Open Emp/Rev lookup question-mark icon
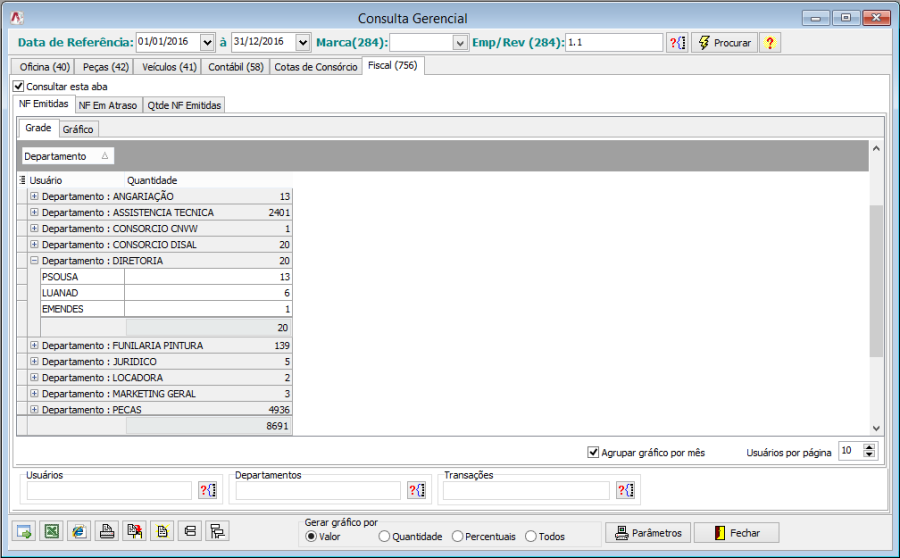The image size is (900, 558). tap(677, 42)
